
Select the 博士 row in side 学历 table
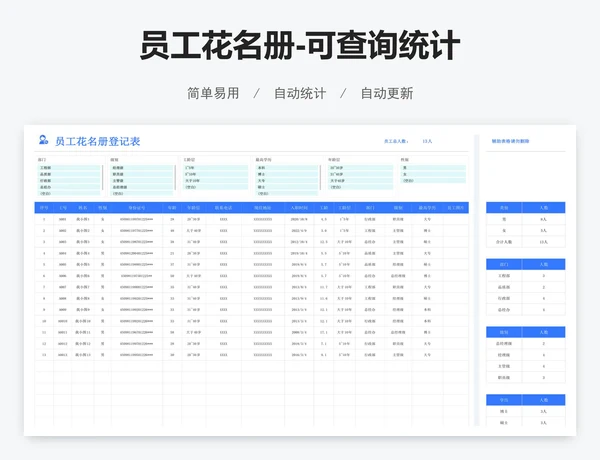point(525,411)
